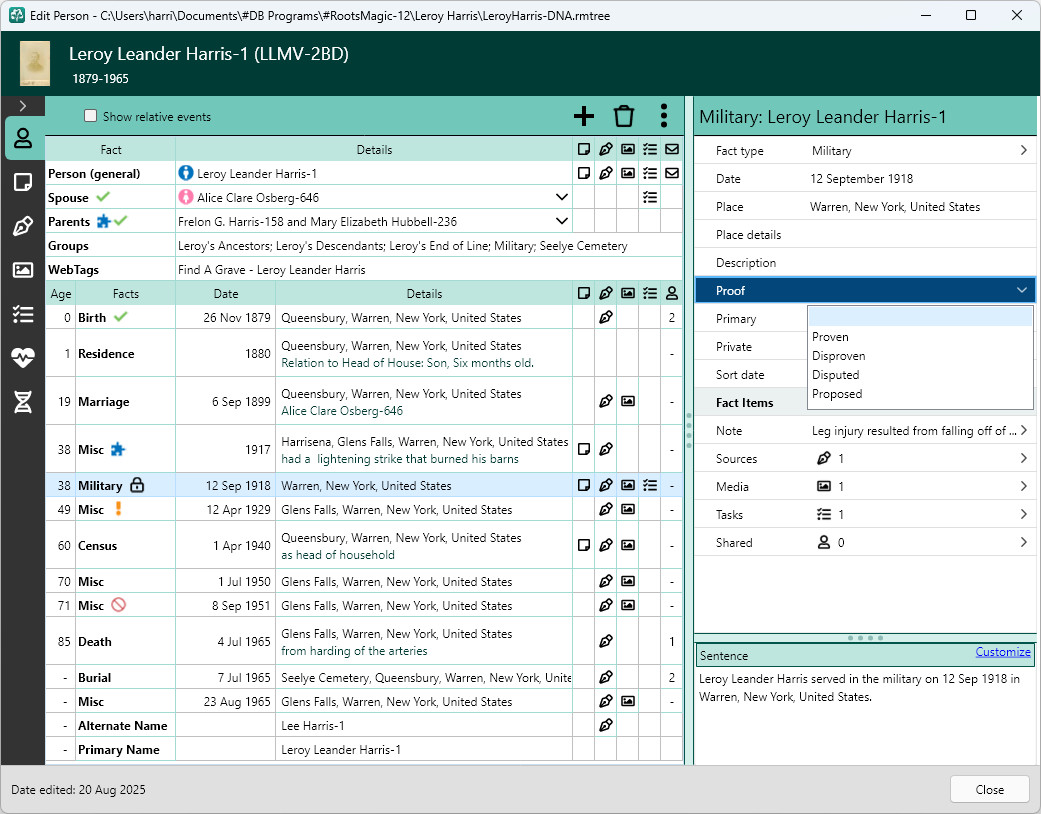Collapse the Proof dropdown
The width and height of the screenshot is (1041, 814).
1022,290
